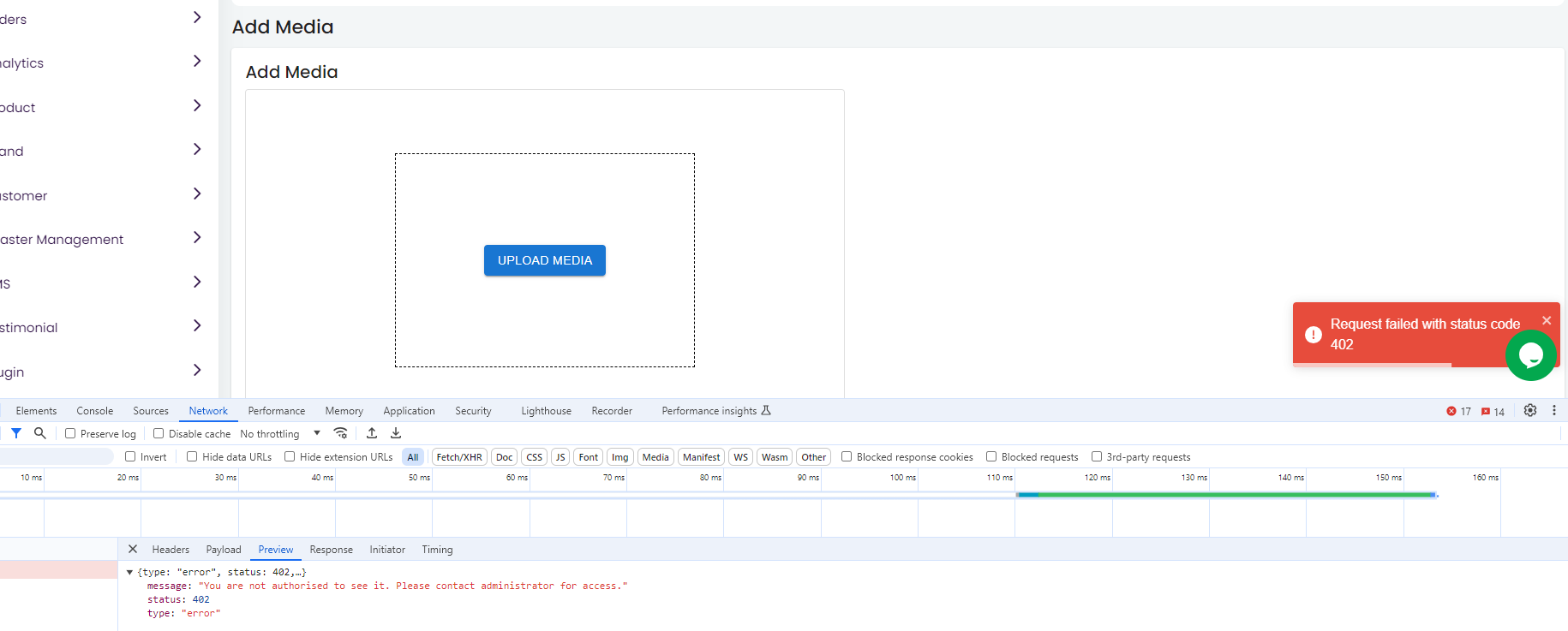Filter requests by Media type
This screenshot has height=631, width=1568.
coord(655,457)
